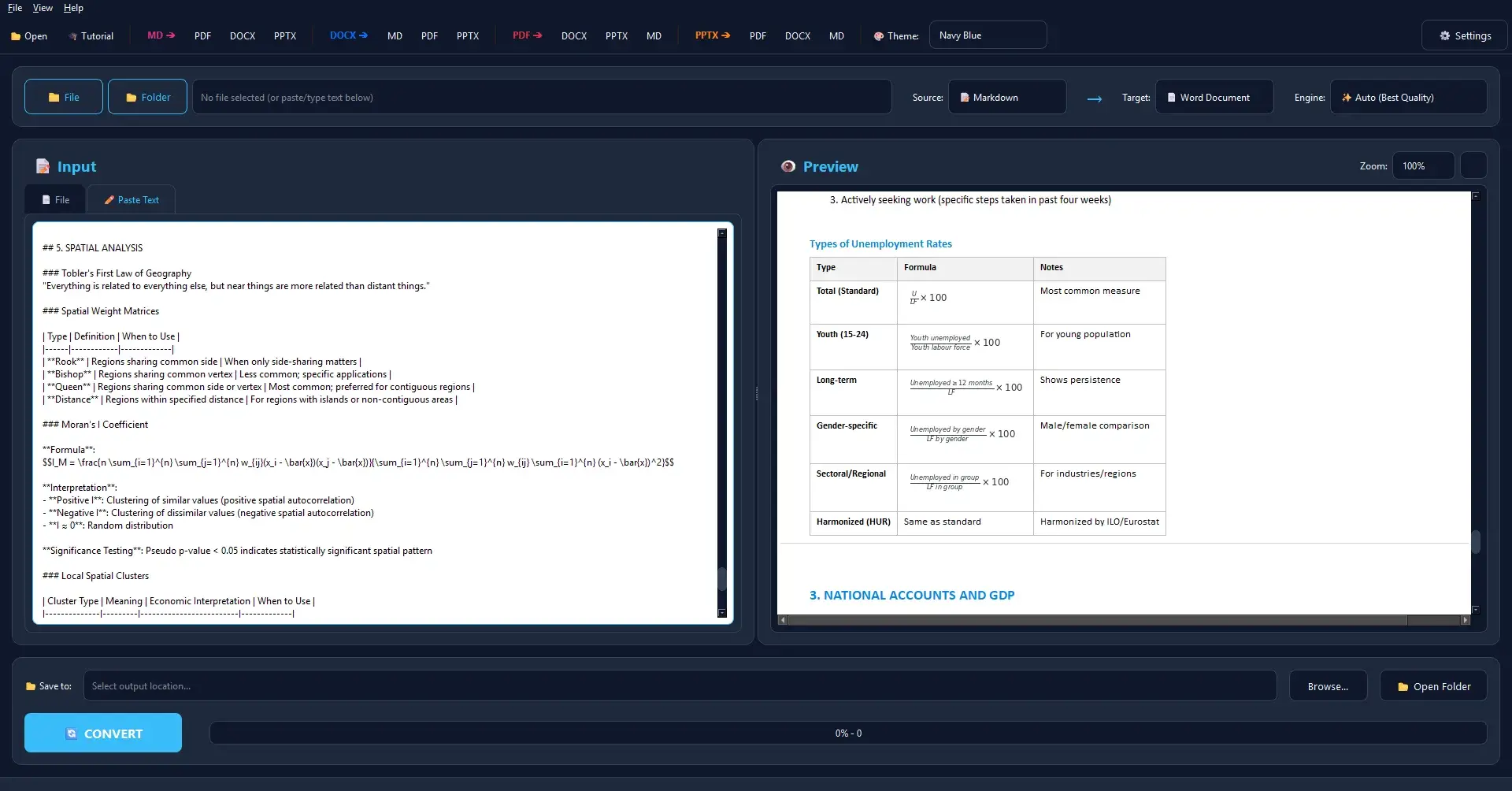Select the Paste Text tab
1512x791 pixels.
point(132,200)
